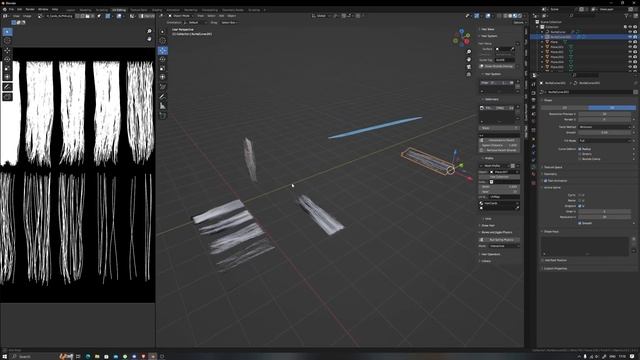Screen dimensions: 640x360
Task: Hide Plane.002 using its eye icon
Action: (630, 52)
